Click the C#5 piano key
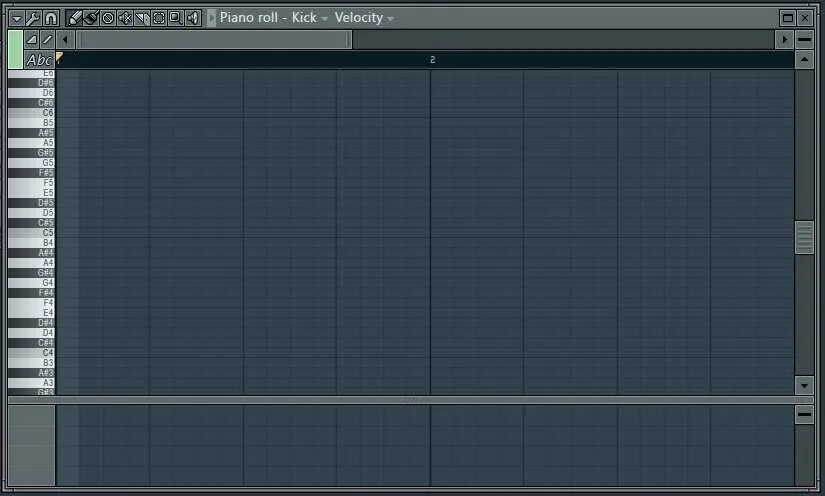The height and width of the screenshot is (496, 825). (32, 222)
